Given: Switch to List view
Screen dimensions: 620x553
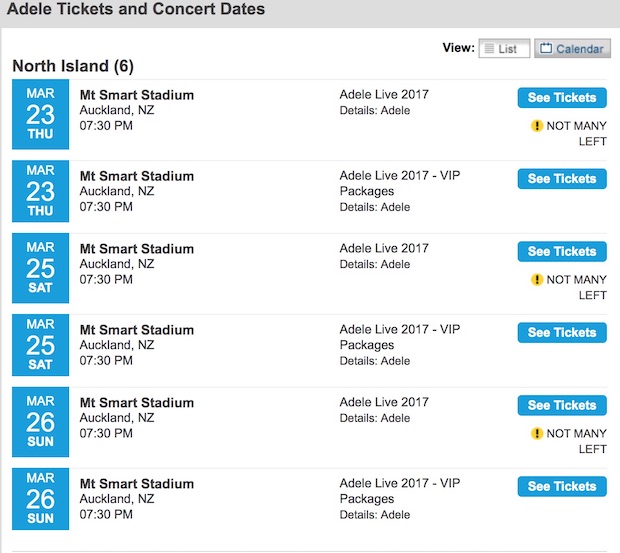Looking at the screenshot, I should tap(504, 48).
